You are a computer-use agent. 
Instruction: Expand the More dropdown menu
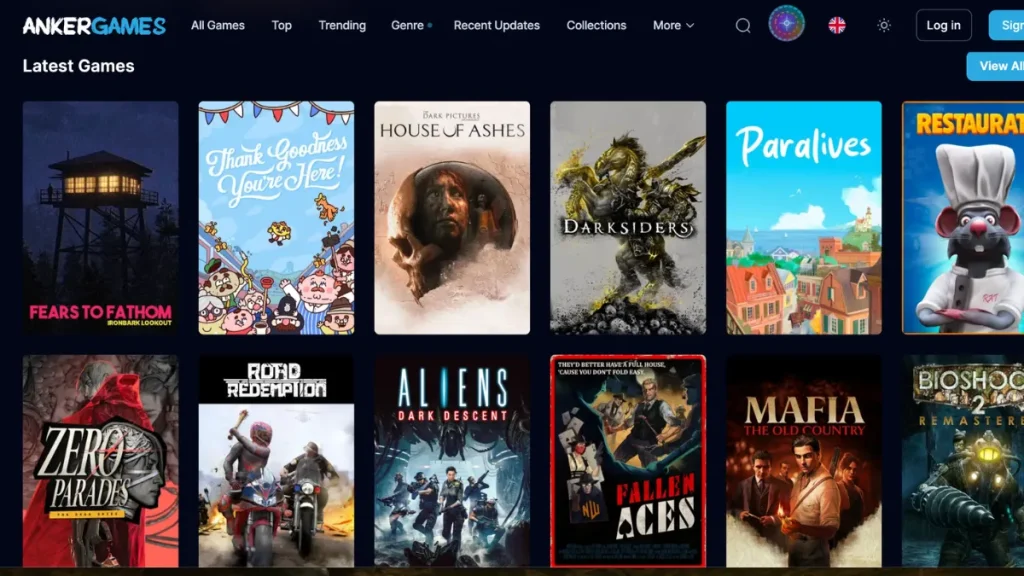(x=673, y=25)
